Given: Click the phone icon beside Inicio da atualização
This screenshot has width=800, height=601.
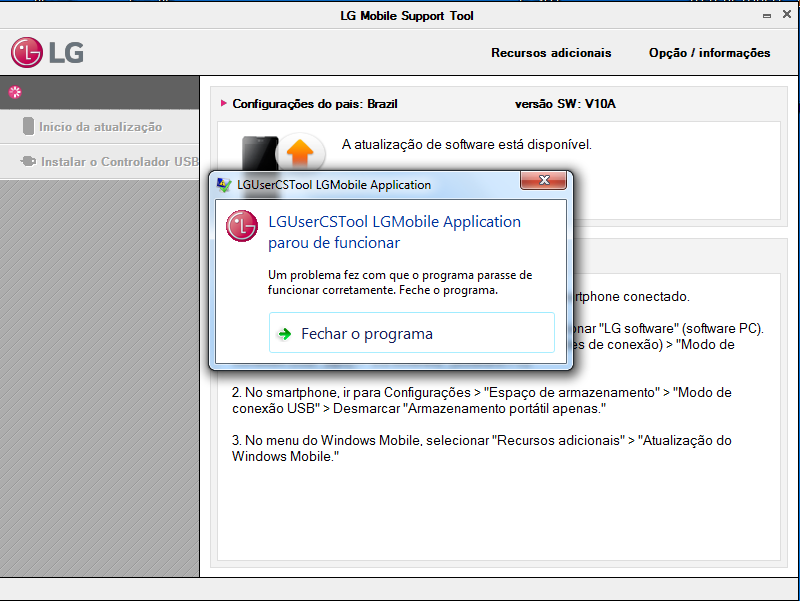Looking at the screenshot, I should [29, 126].
